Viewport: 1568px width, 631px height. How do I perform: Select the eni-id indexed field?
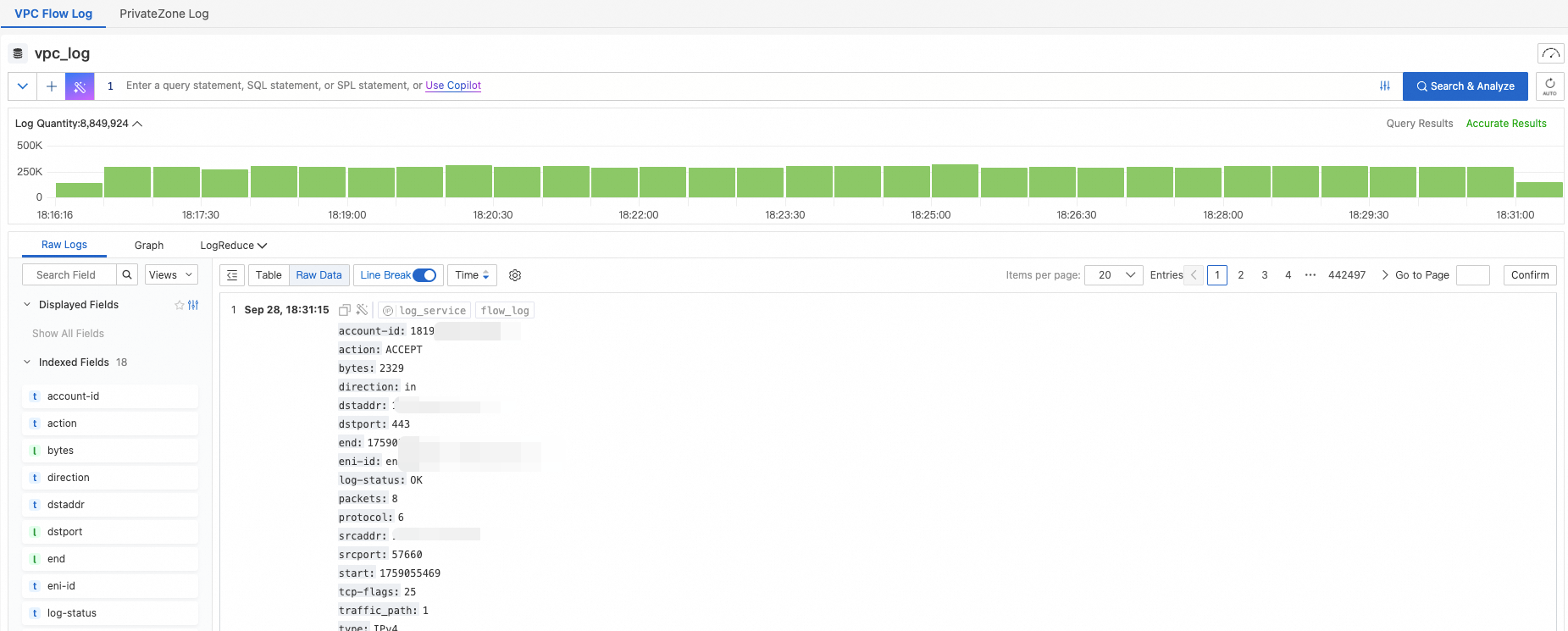coord(110,586)
